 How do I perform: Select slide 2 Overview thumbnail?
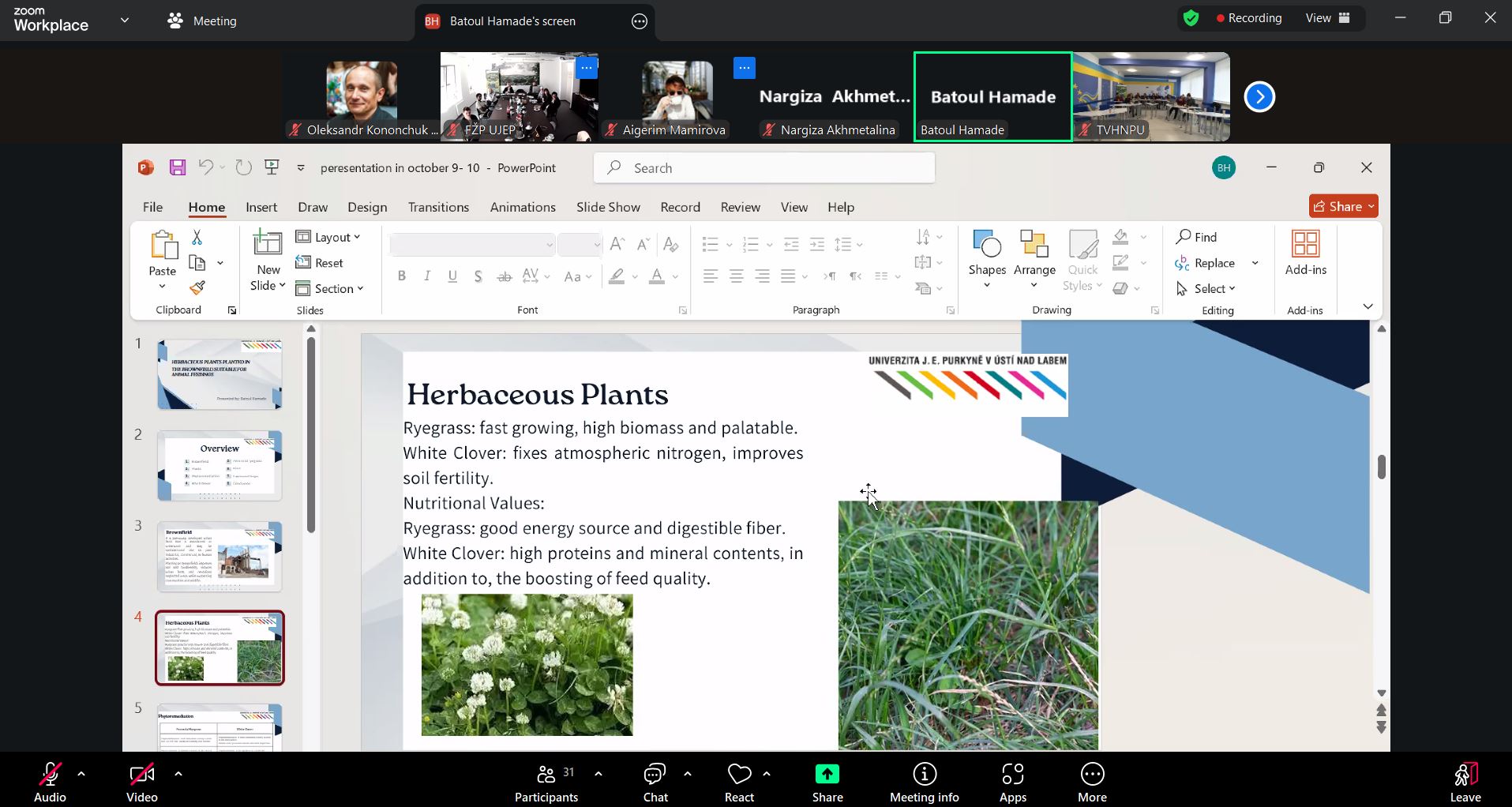[219, 466]
